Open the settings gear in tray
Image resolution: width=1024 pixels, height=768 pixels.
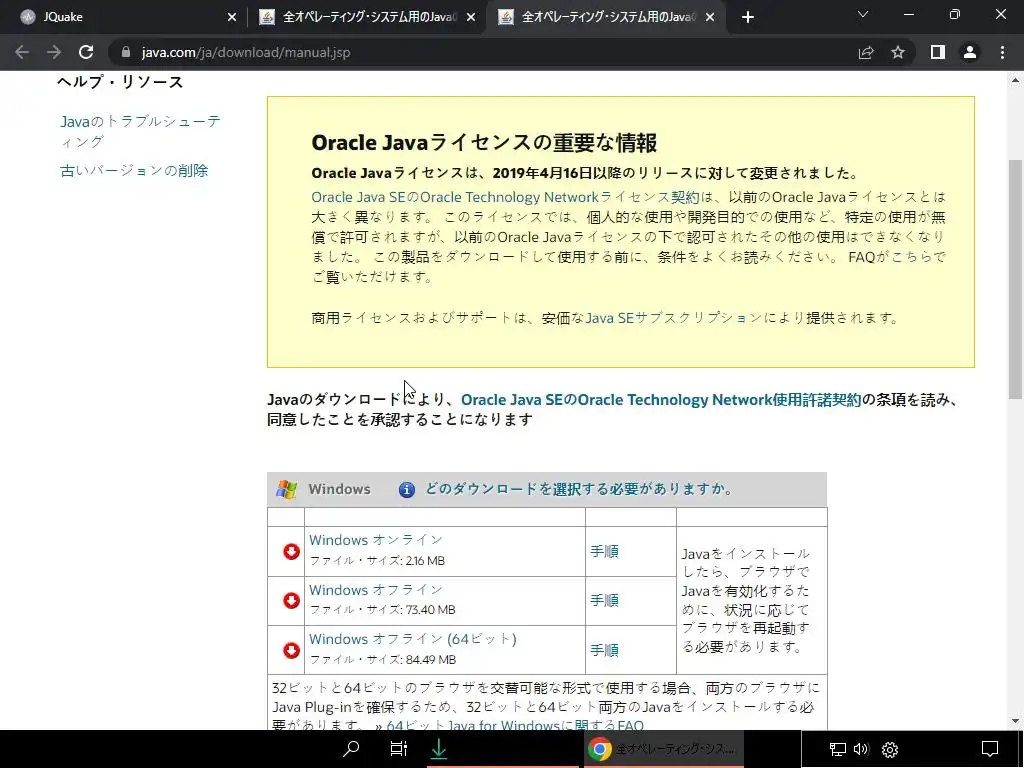(889, 749)
